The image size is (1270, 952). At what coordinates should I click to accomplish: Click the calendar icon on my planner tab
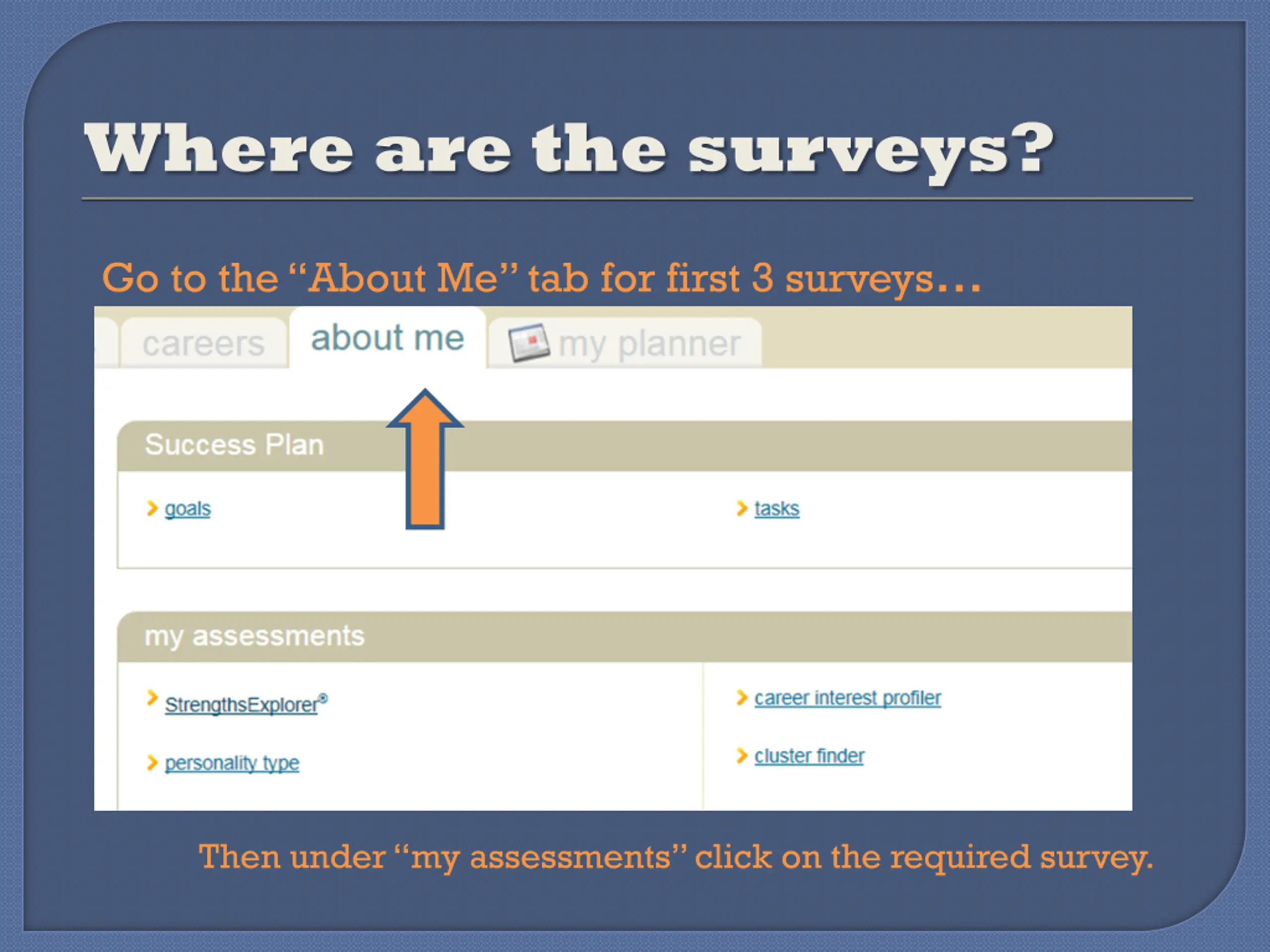pos(528,343)
